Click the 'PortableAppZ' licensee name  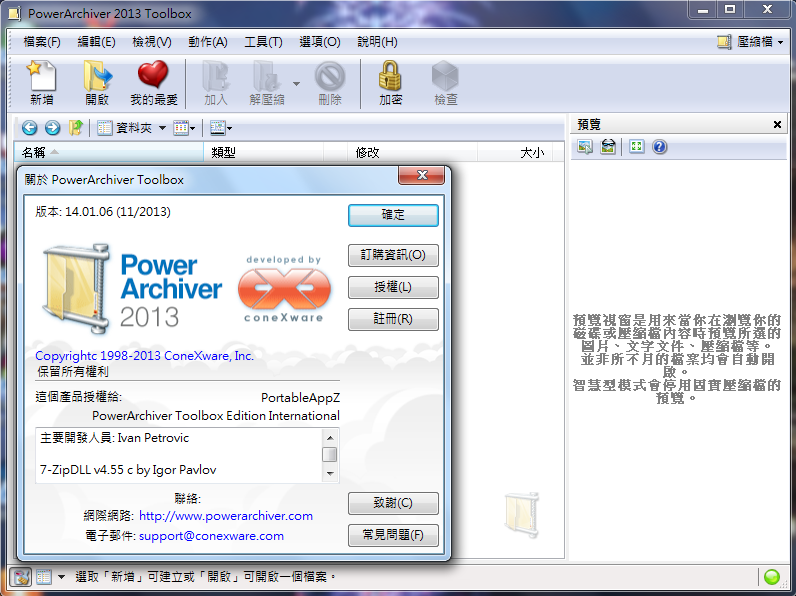pyautogui.click(x=301, y=398)
